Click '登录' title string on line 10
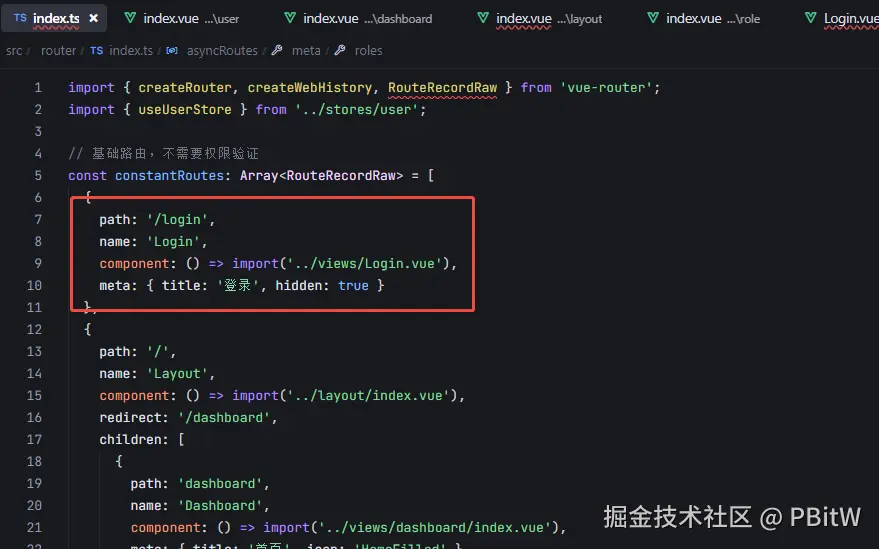The width and height of the screenshot is (879, 549). [238, 285]
